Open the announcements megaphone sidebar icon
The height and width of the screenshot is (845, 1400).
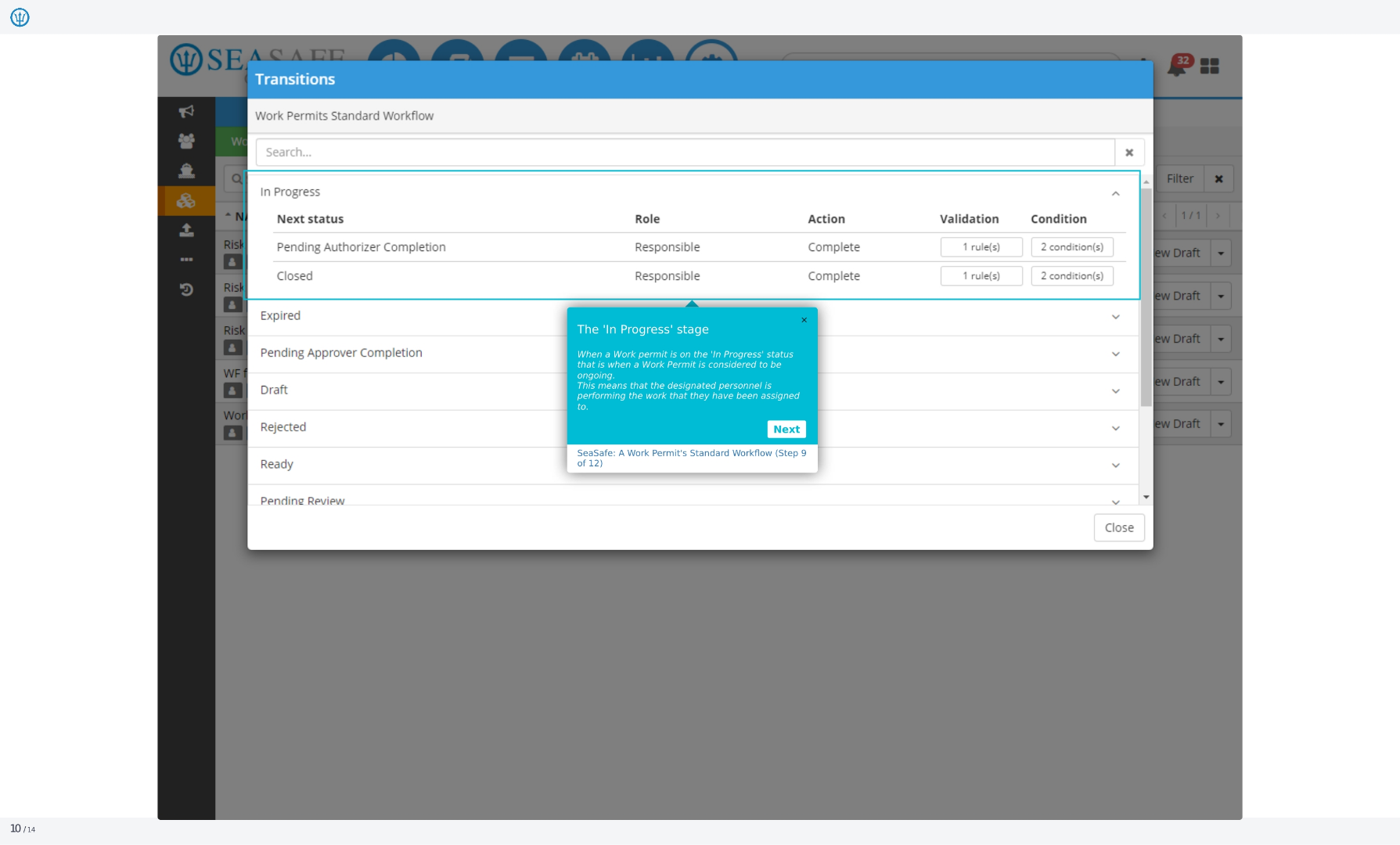(x=186, y=111)
